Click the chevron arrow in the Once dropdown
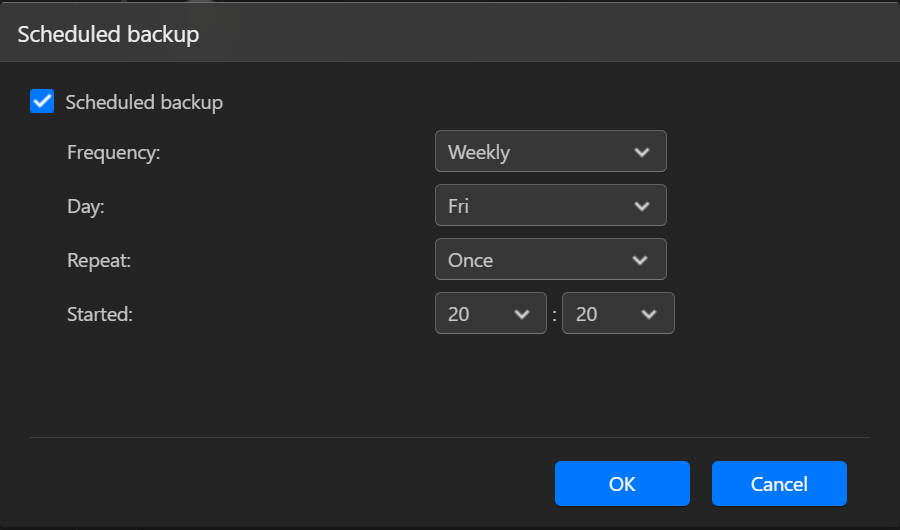Viewport: 900px width, 530px height. [x=642, y=260]
